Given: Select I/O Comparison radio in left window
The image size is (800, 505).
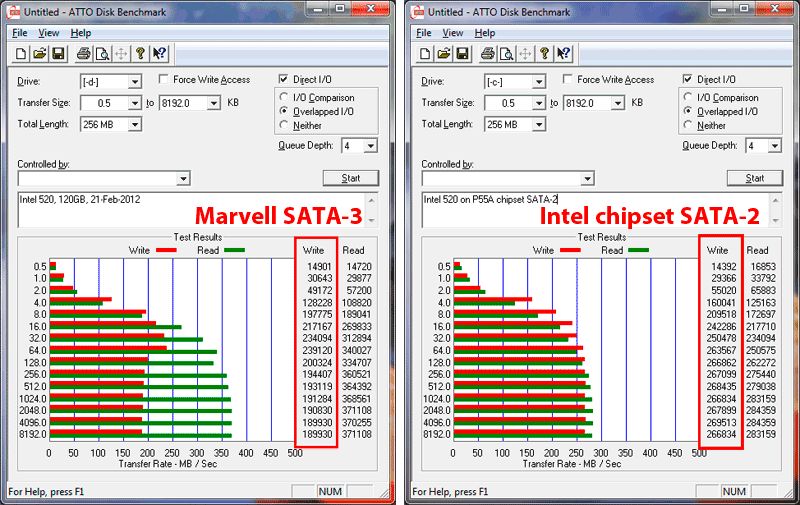Looking at the screenshot, I should [x=284, y=97].
